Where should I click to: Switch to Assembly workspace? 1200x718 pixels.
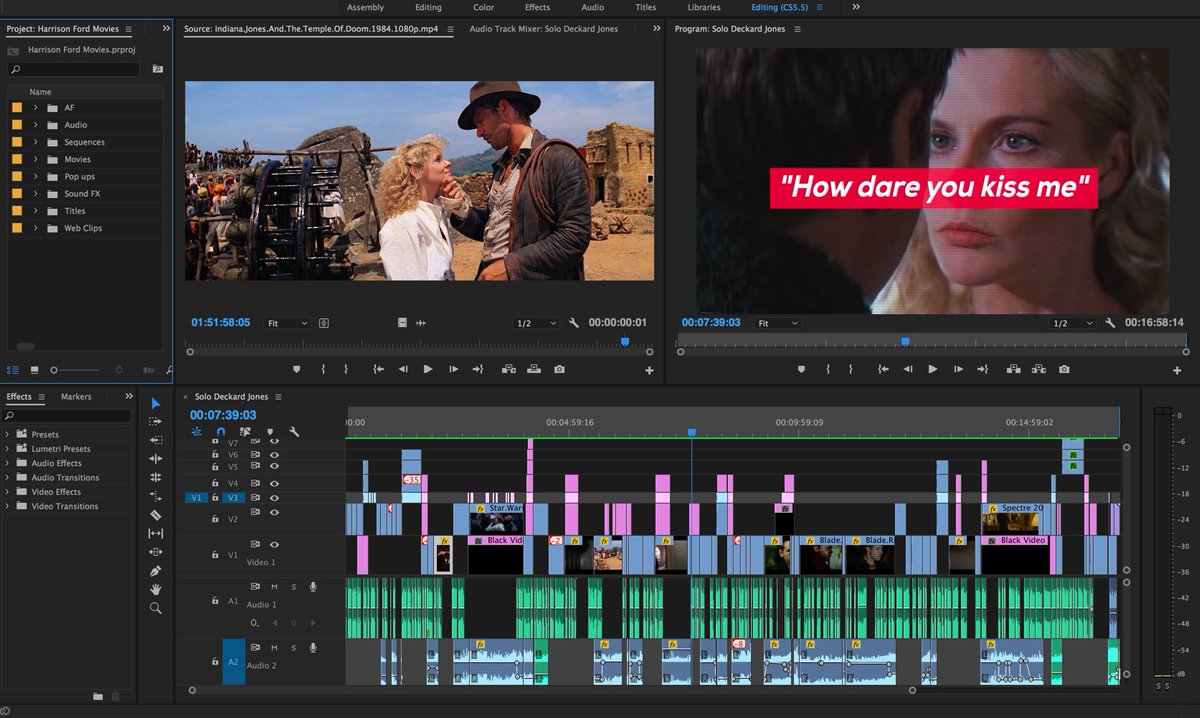click(x=366, y=7)
